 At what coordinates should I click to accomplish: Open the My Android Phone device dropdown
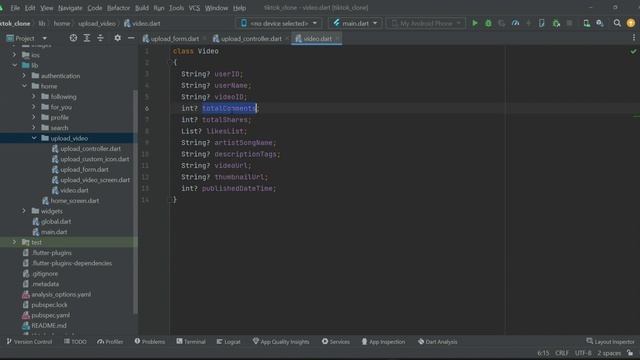point(426,23)
